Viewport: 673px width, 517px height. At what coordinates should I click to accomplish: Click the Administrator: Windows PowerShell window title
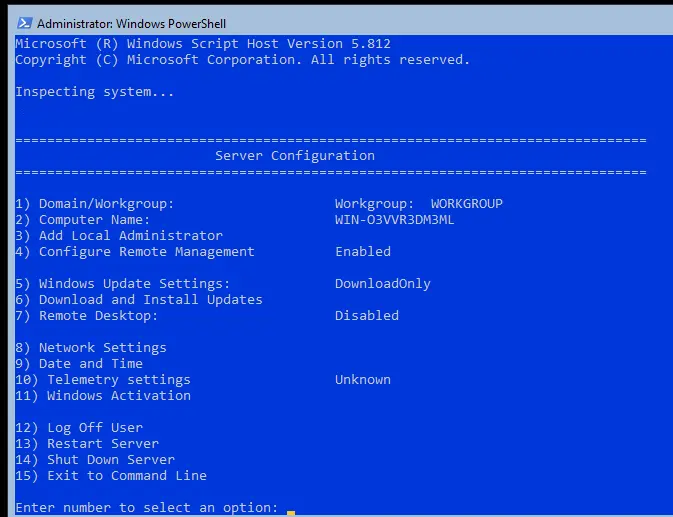[x=131, y=24]
